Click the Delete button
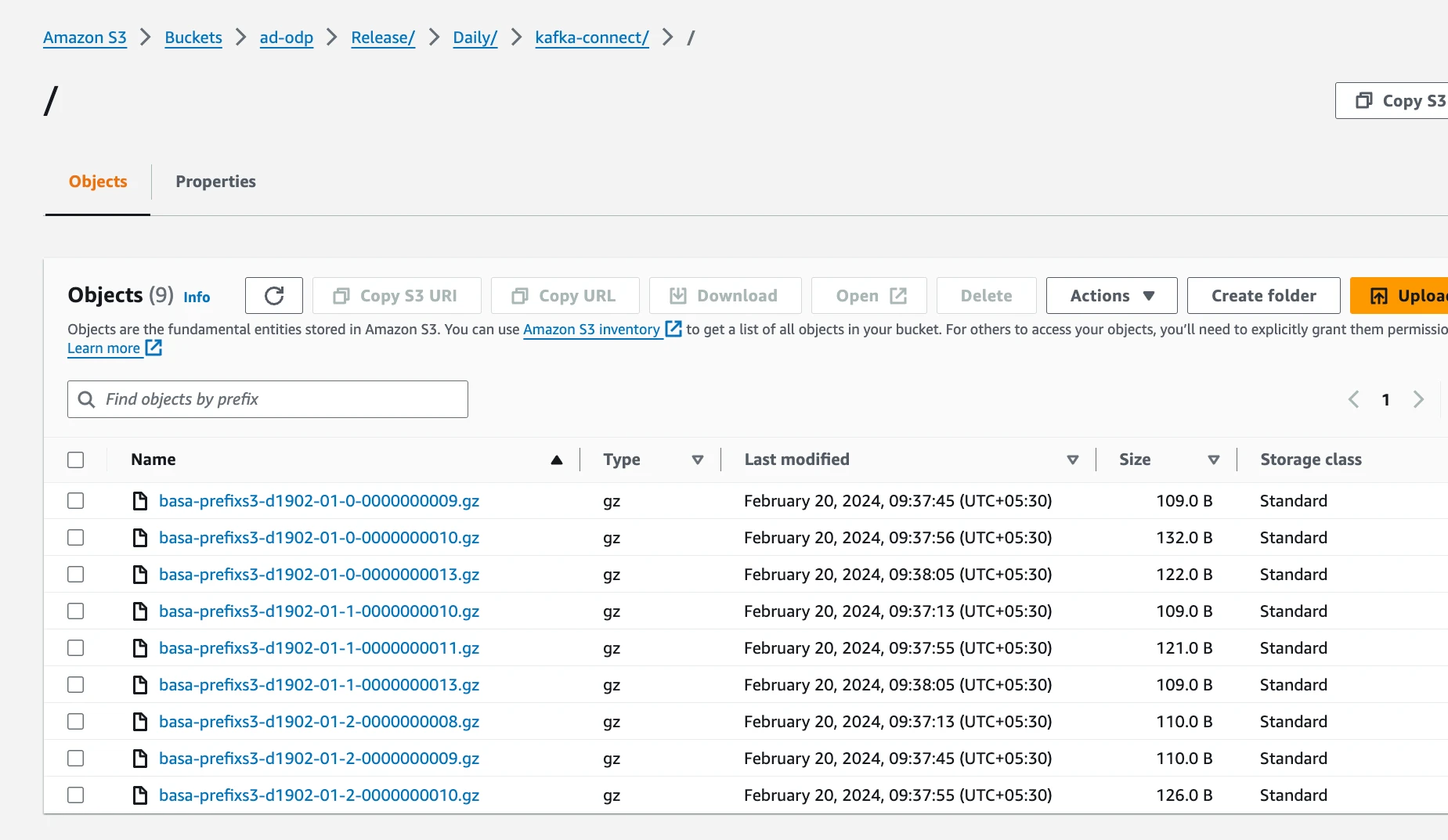This screenshot has width=1448, height=840. (987, 296)
